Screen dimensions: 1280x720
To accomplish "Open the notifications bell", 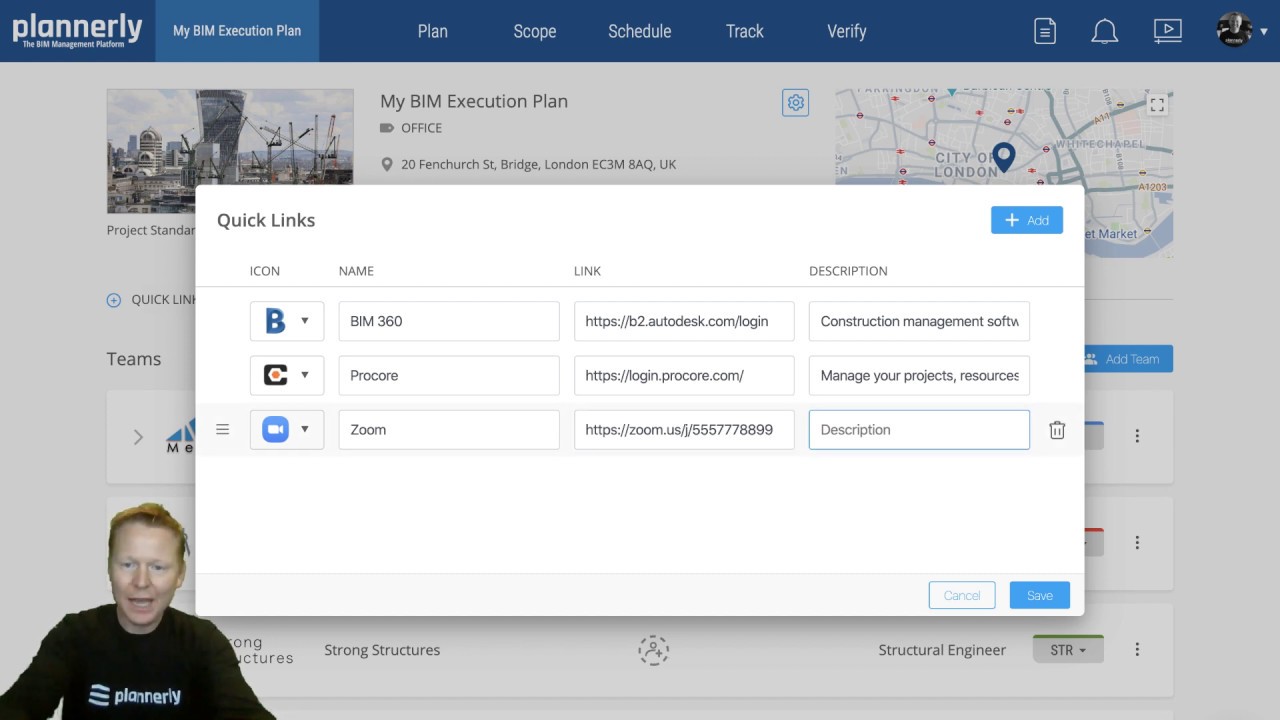I will point(1105,31).
